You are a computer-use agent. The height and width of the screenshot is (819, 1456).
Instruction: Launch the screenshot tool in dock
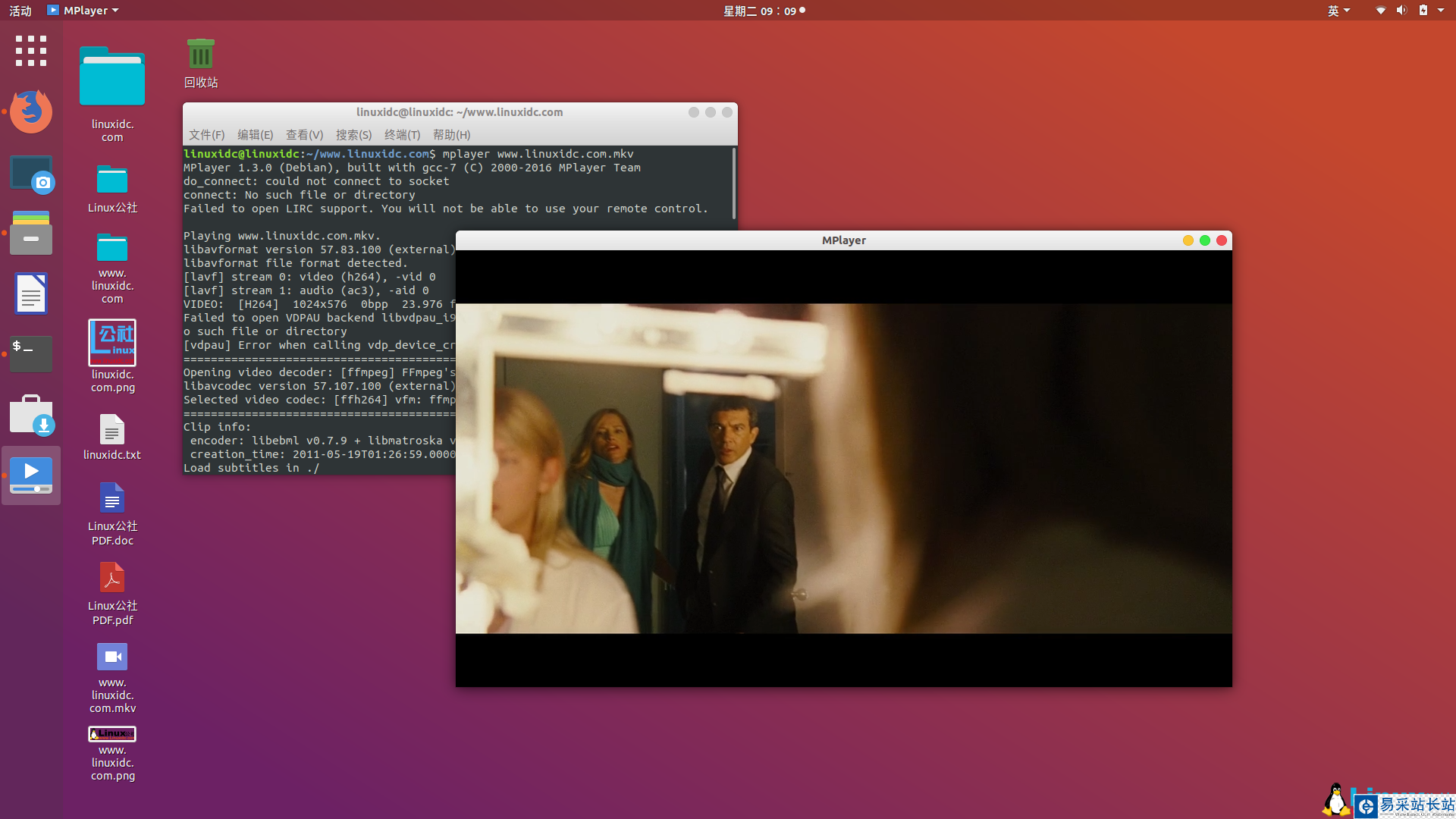pyautogui.click(x=31, y=174)
